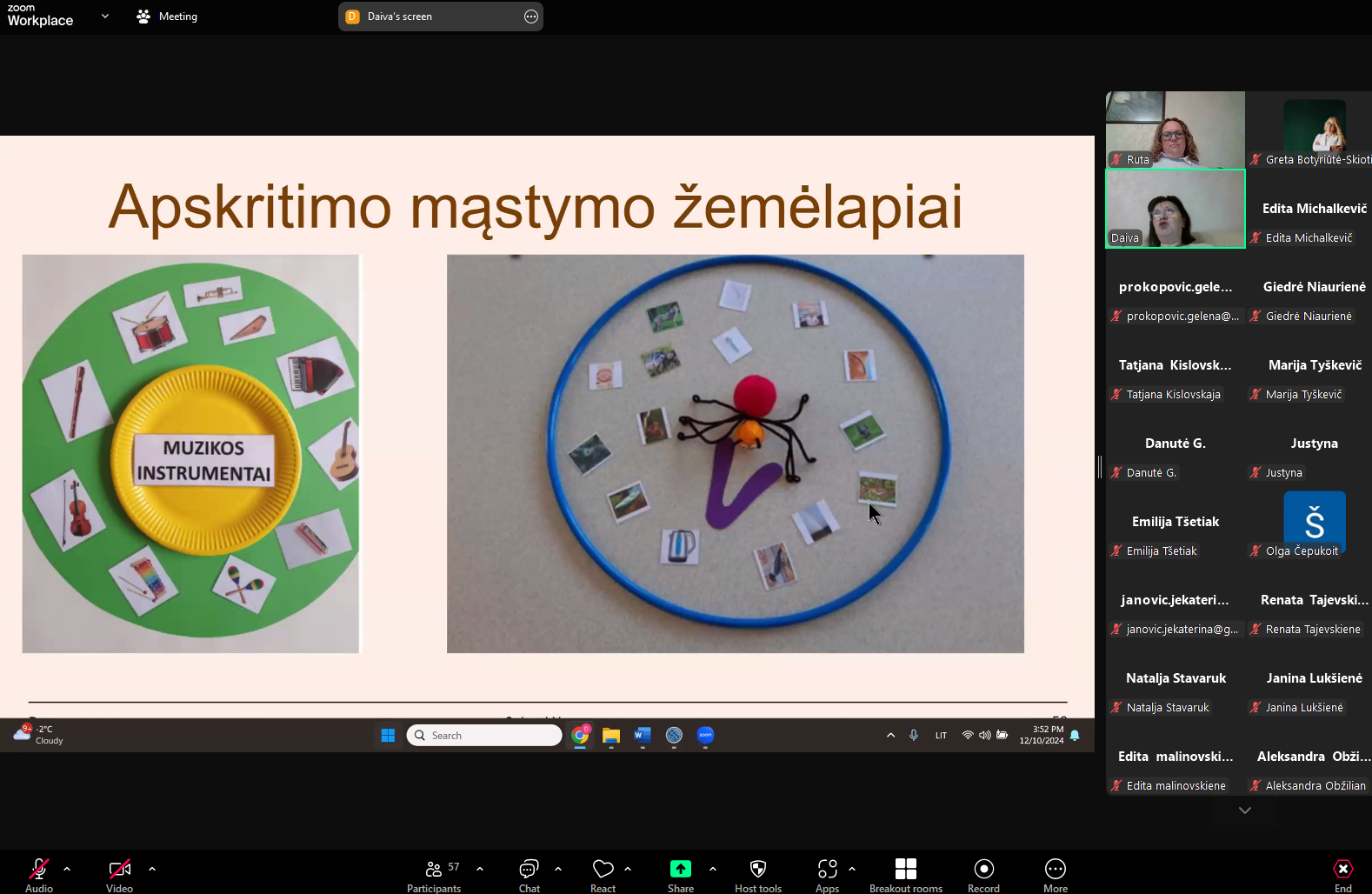Start recording with the Record button
The width and height of the screenshot is (1372, 894).
coord(984,874)
